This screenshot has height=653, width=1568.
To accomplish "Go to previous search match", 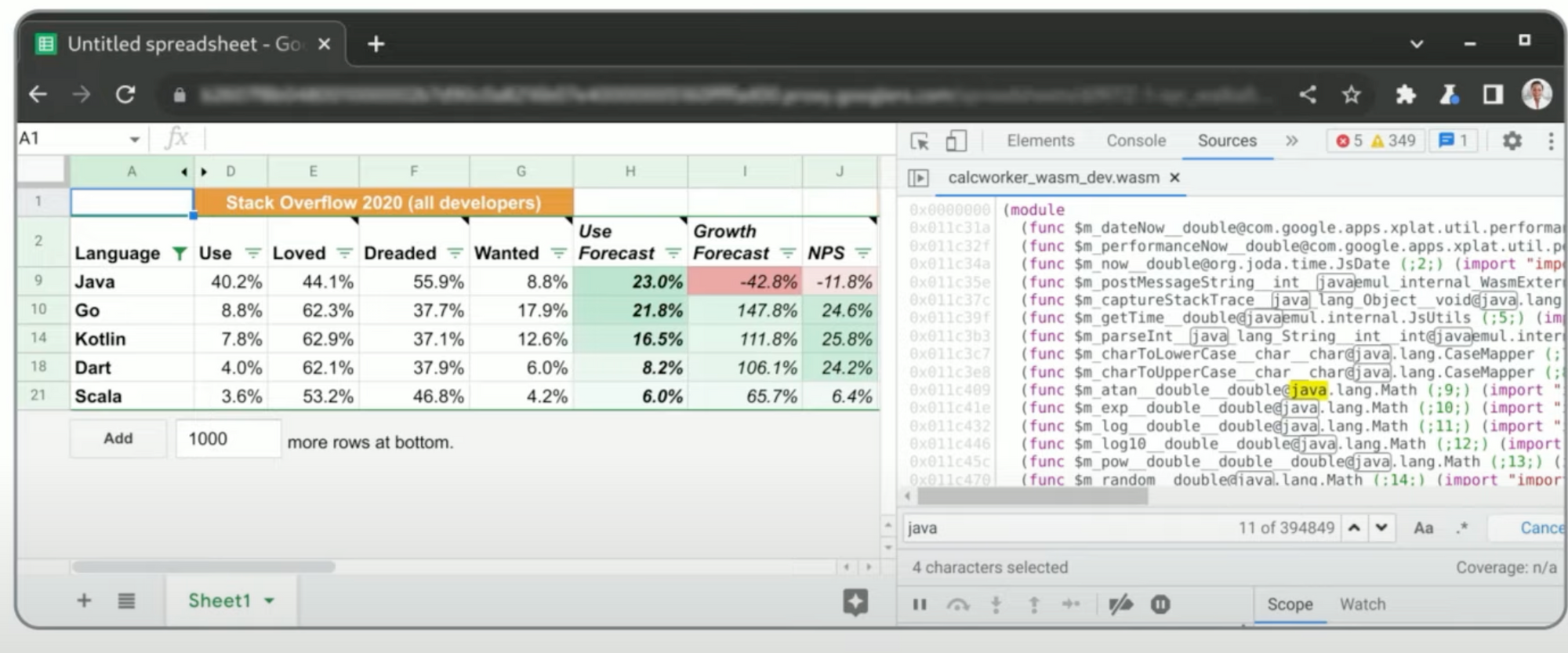I will [1354, 528].
